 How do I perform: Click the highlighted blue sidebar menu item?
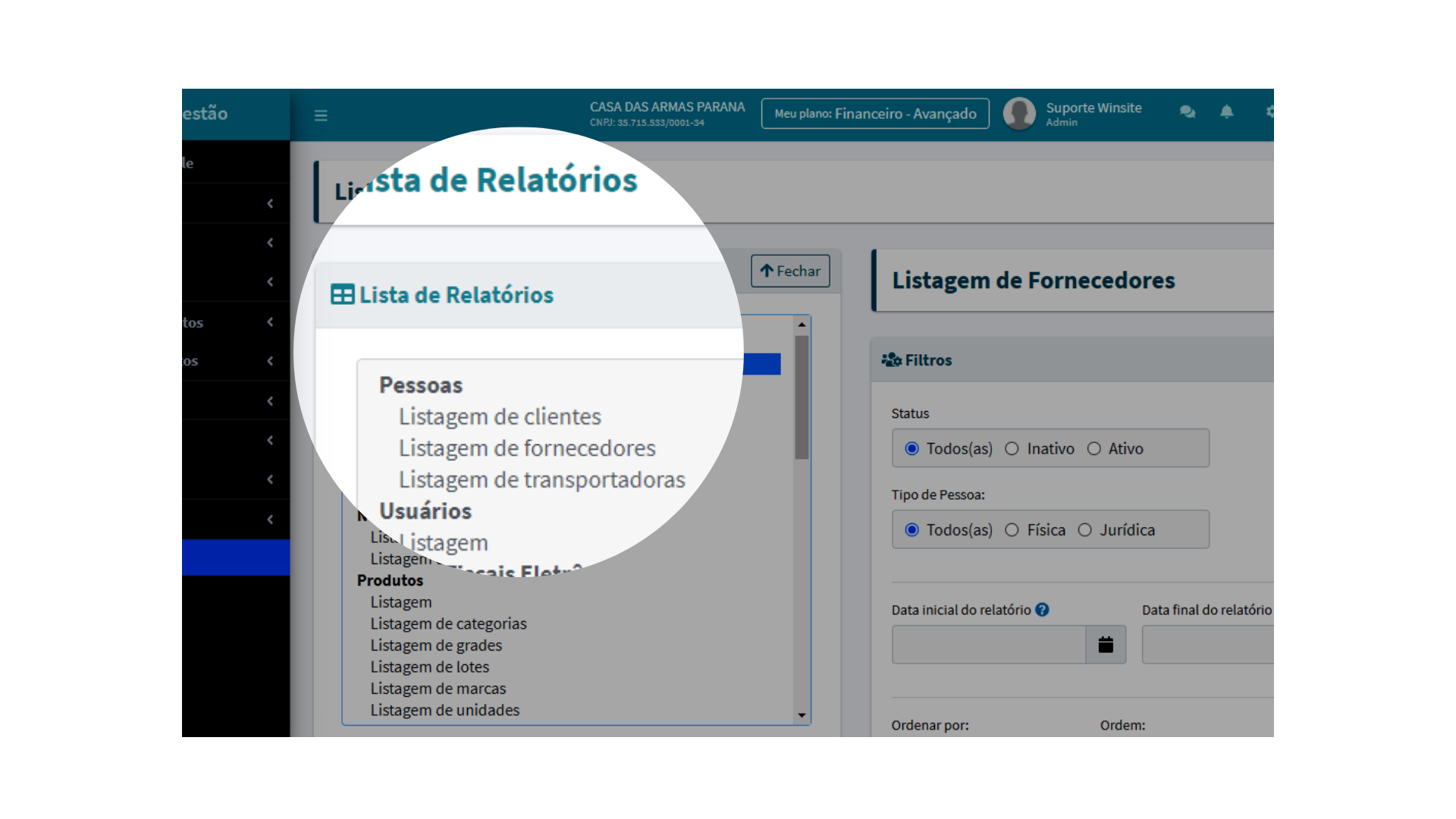coord(236,557)
